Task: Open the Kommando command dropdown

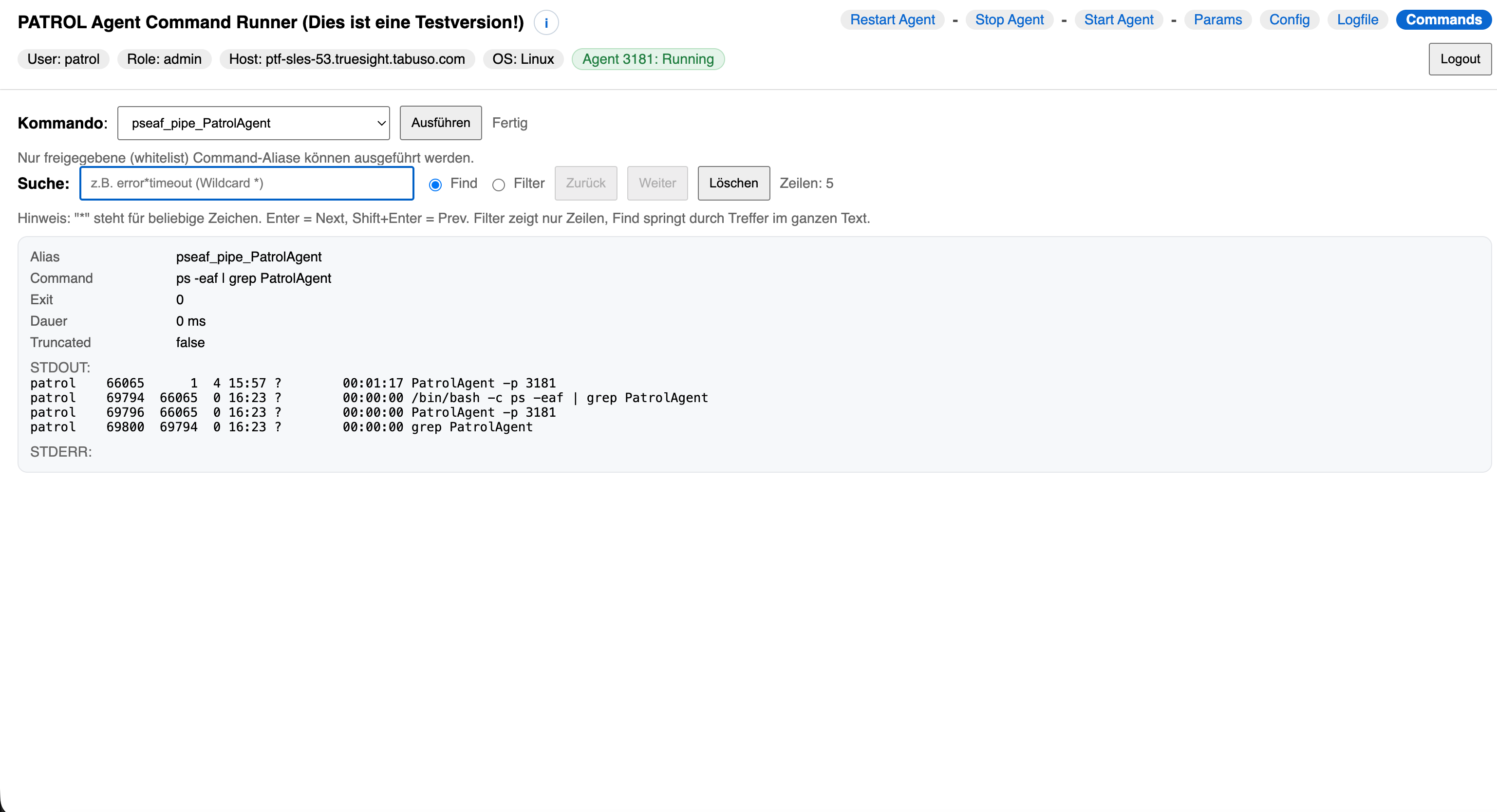Action: pos(253,123)
